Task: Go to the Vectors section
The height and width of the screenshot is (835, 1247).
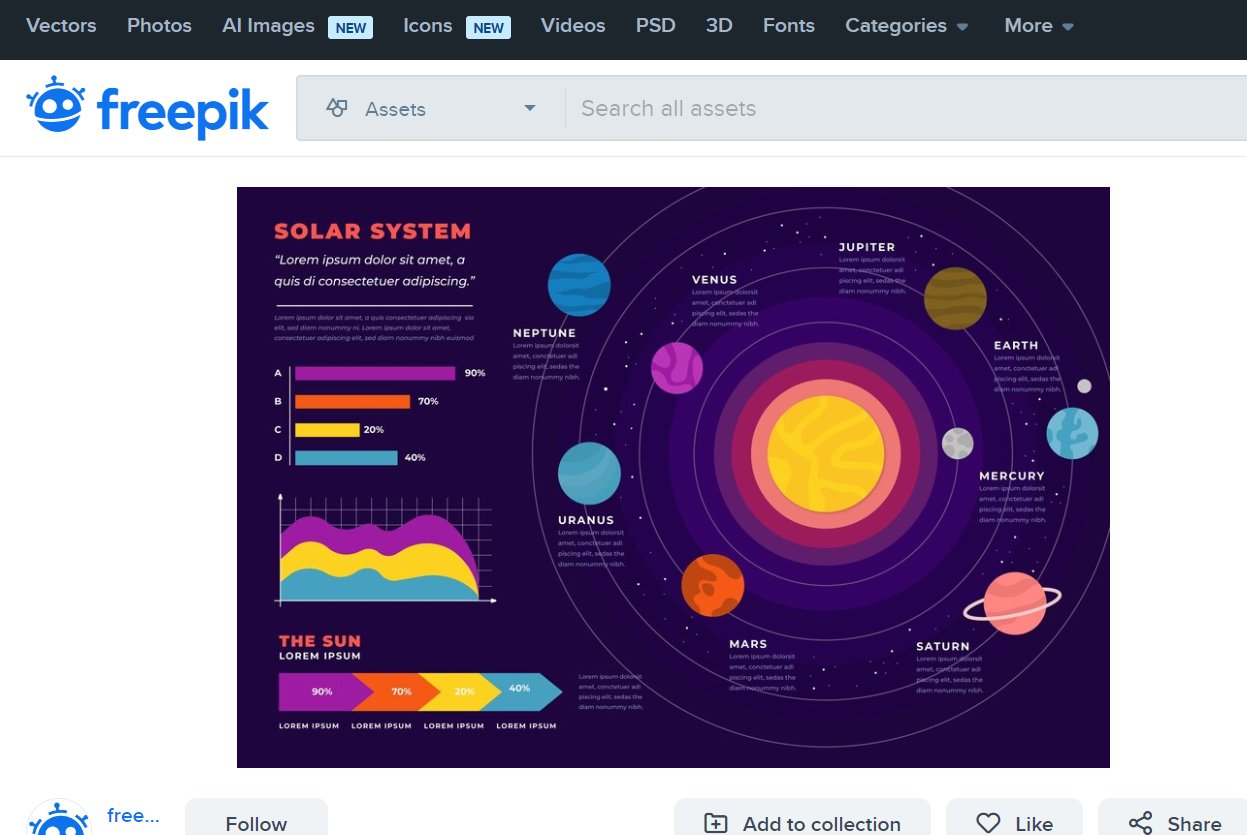Action: (x=61, y=26)
